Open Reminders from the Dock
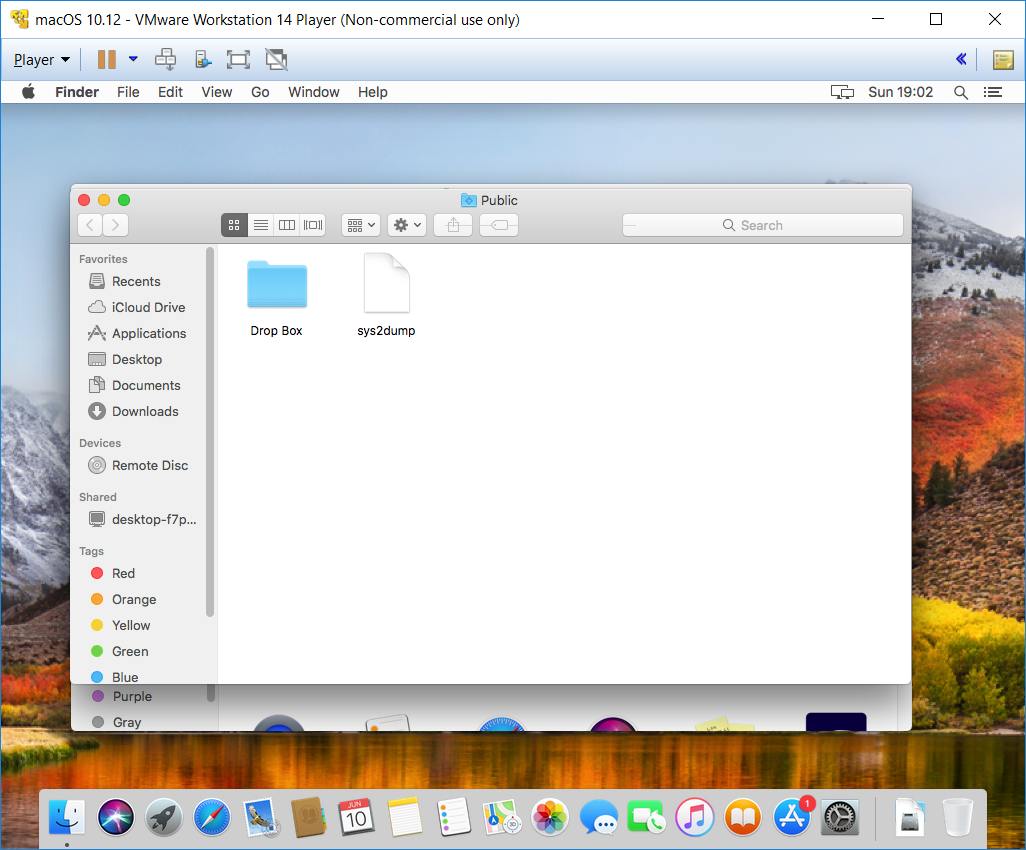The height and width of the screenshot is (850, 1026). tap(453, 817)
